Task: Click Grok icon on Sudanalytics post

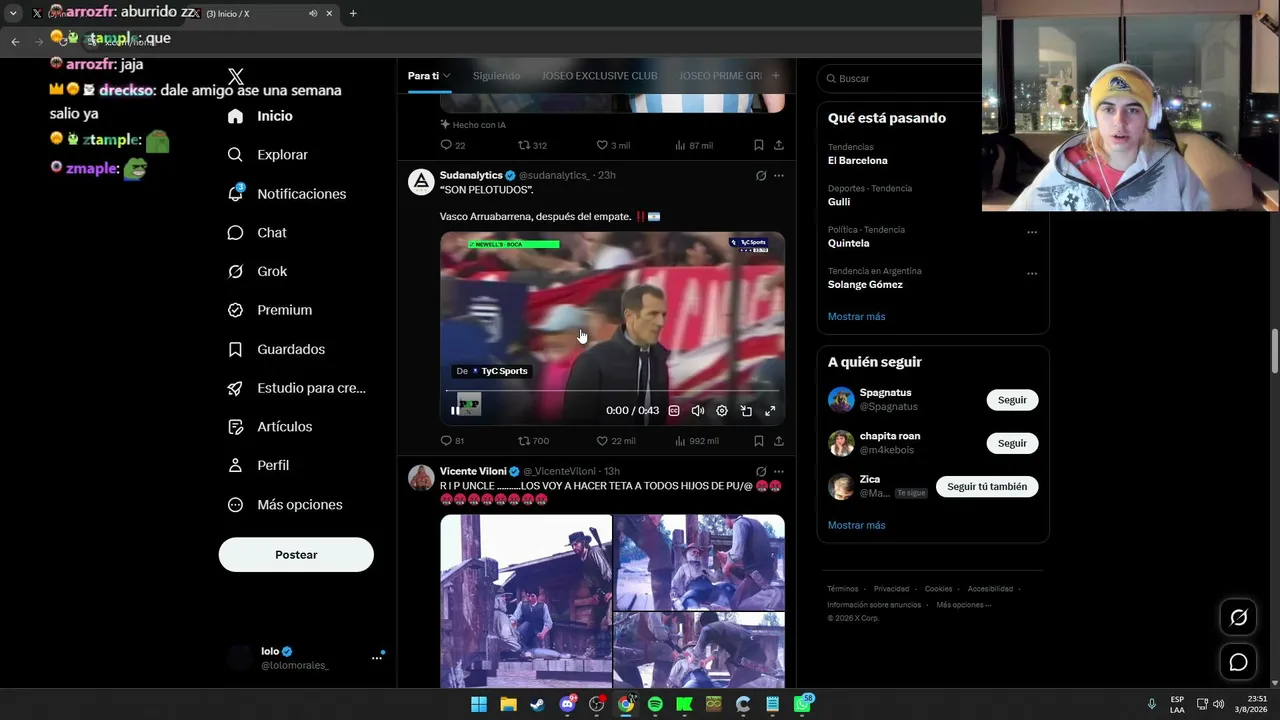Action: pos(761,176)
